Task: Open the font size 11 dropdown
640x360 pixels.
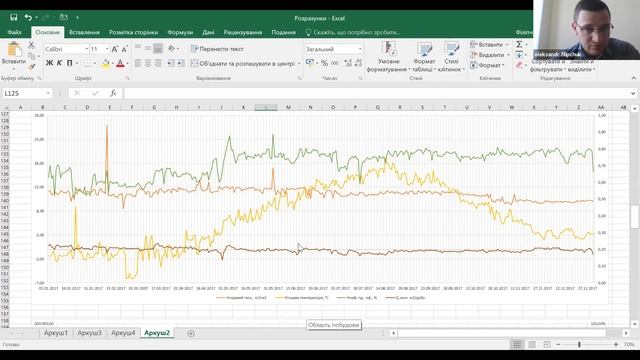Action: click(x=107, y=49)
